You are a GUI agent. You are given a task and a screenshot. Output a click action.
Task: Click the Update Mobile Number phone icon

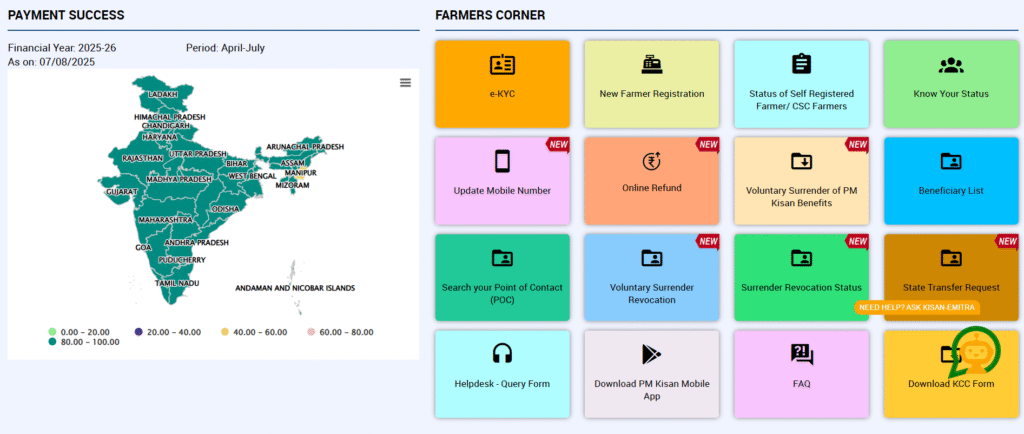coord(502,162)
